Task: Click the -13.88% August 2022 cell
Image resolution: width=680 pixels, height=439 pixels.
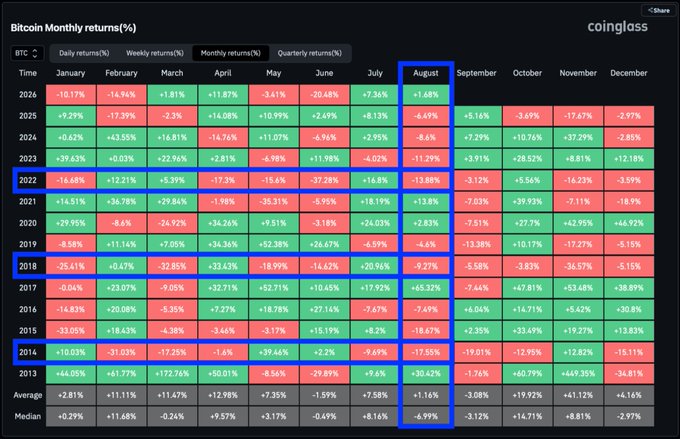Action: click(x=426, y=180)
